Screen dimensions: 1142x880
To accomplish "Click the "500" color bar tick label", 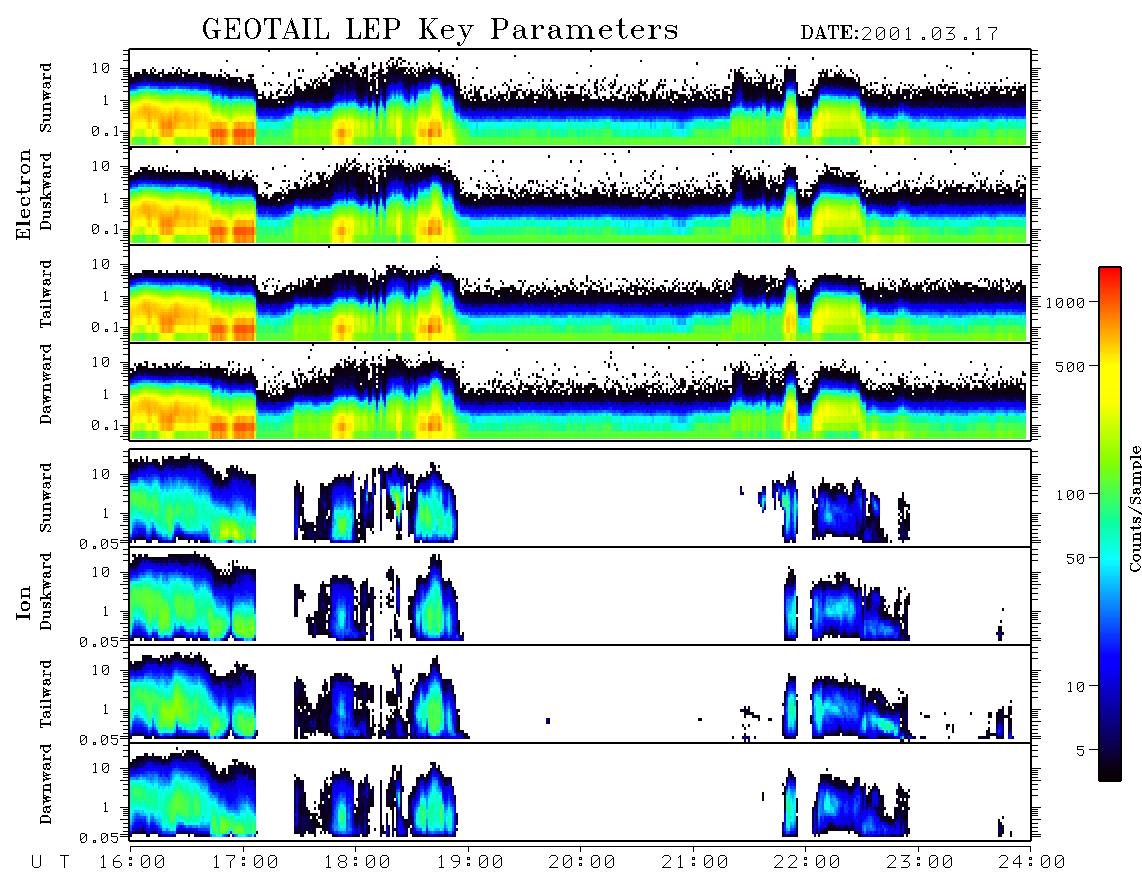I will (x=1070, y=366).
